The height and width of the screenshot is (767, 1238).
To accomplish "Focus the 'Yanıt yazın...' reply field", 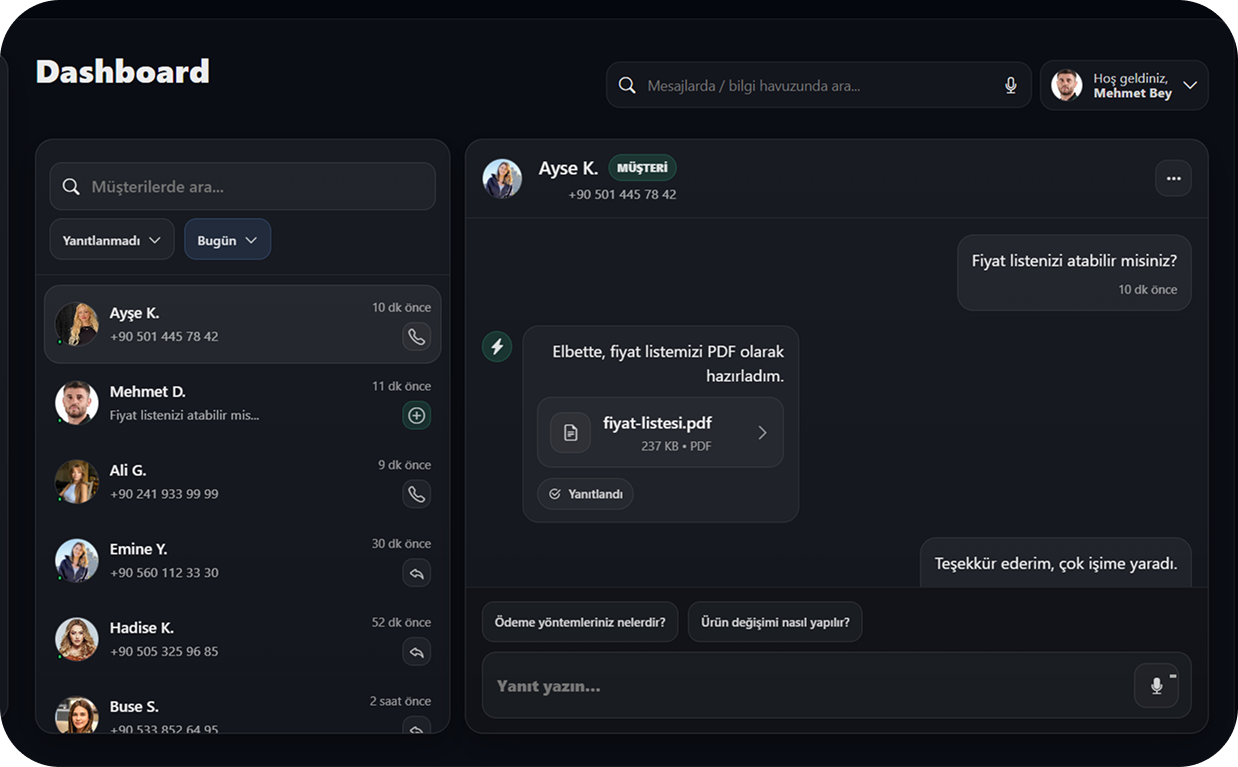I will pyautogui.click(x=800, y=686).
